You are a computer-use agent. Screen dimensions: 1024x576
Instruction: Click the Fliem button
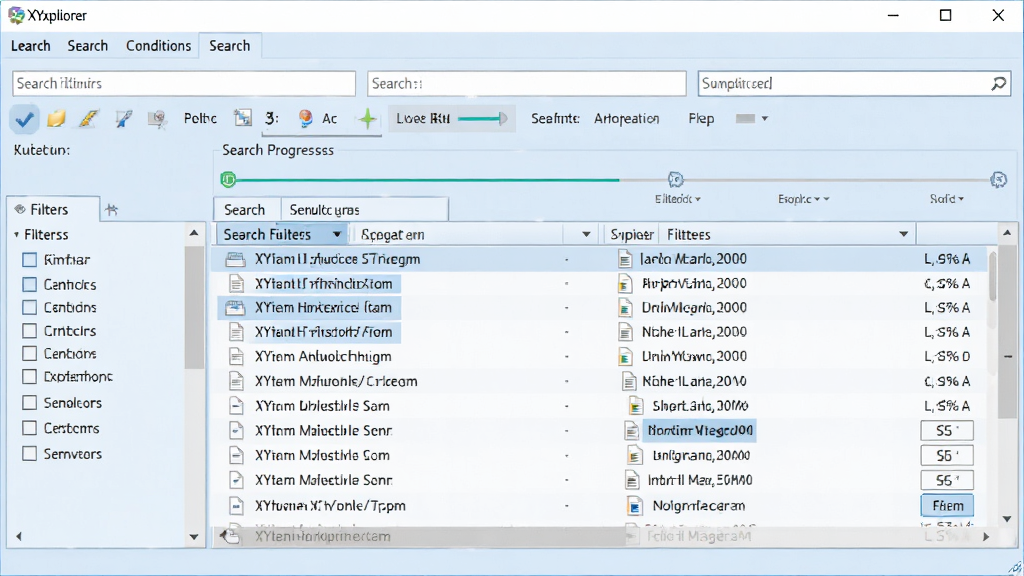(x=947, y=505)
